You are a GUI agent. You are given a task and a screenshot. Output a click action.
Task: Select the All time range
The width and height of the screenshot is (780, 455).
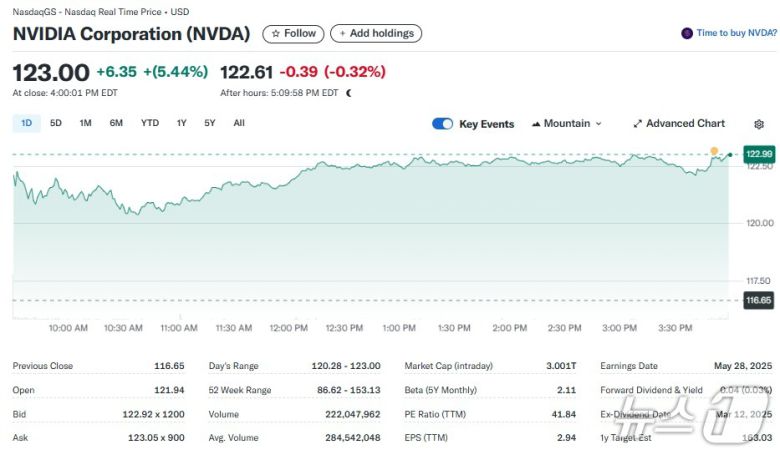(x=239, y=123)
